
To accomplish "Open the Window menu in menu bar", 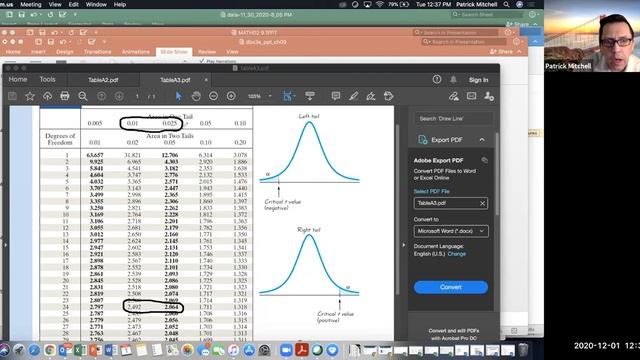I will coord(96,4).
